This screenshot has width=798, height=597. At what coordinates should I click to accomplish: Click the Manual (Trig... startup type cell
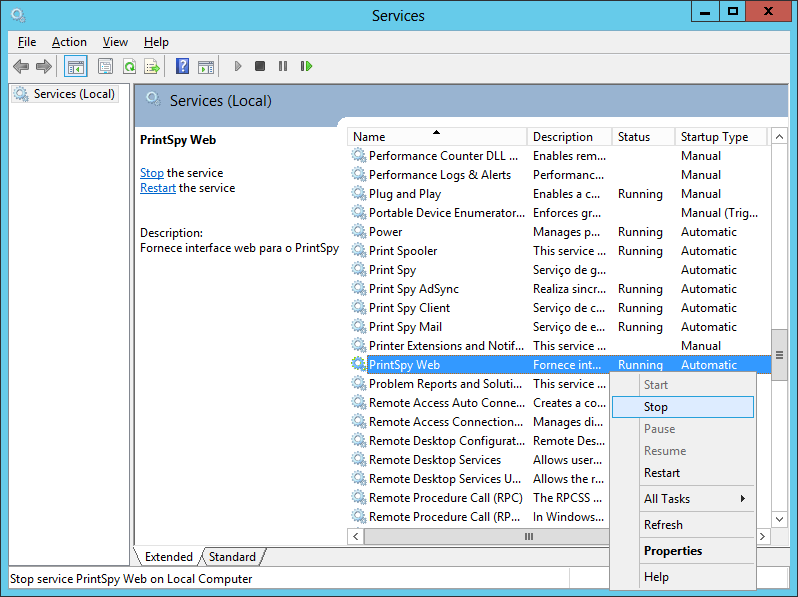coord(720,213)
